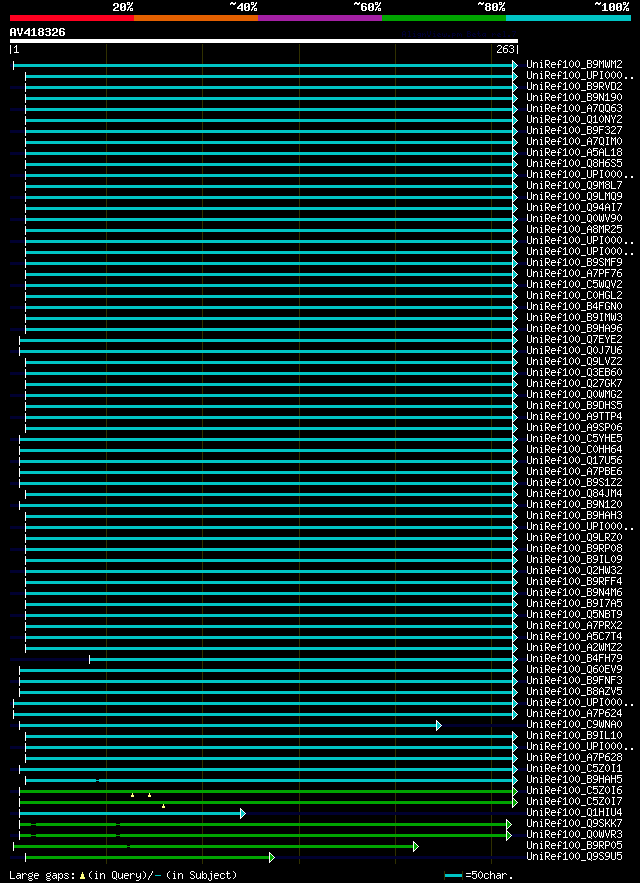The height and width of the screenshot is (883, 640).
Task: Click the green ~80% identity legend swatch
Action: [x=444, y=18]
